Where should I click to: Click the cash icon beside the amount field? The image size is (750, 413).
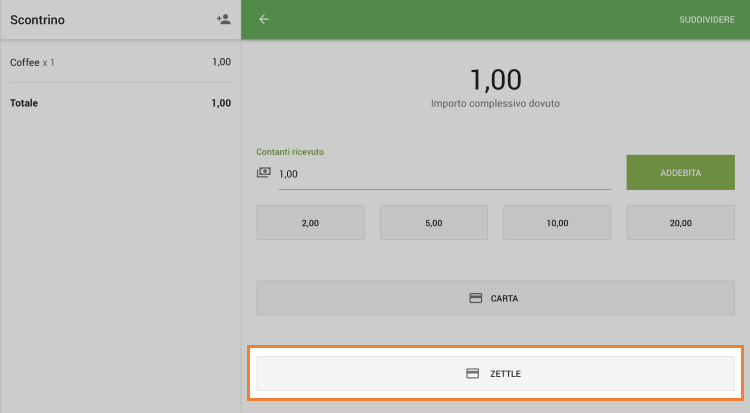[x=264, y=173]
